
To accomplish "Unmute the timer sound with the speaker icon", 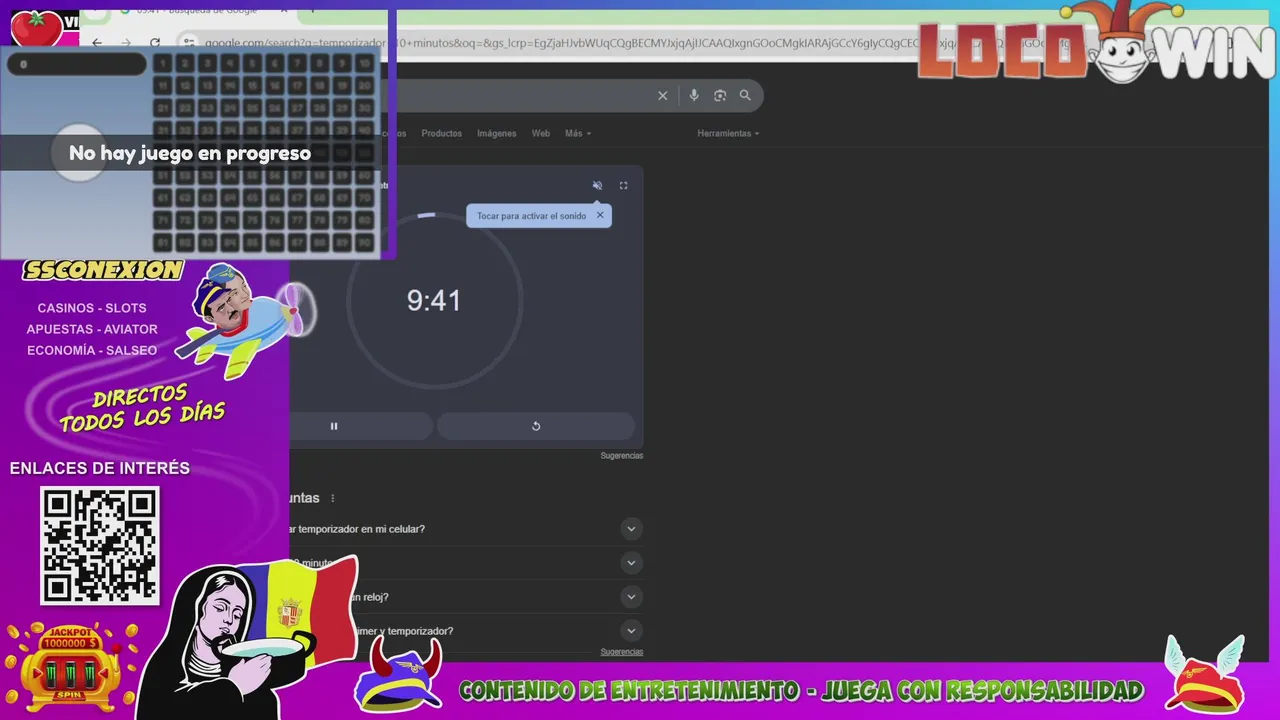I will click(x=597, y=185).
